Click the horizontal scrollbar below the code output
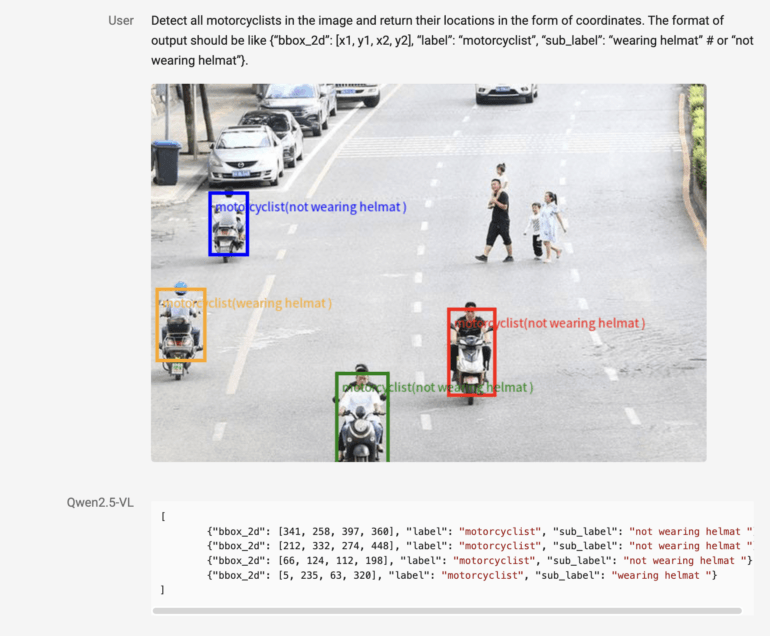The height and width of the screenshot is (636, 770). tap(447, 610)
